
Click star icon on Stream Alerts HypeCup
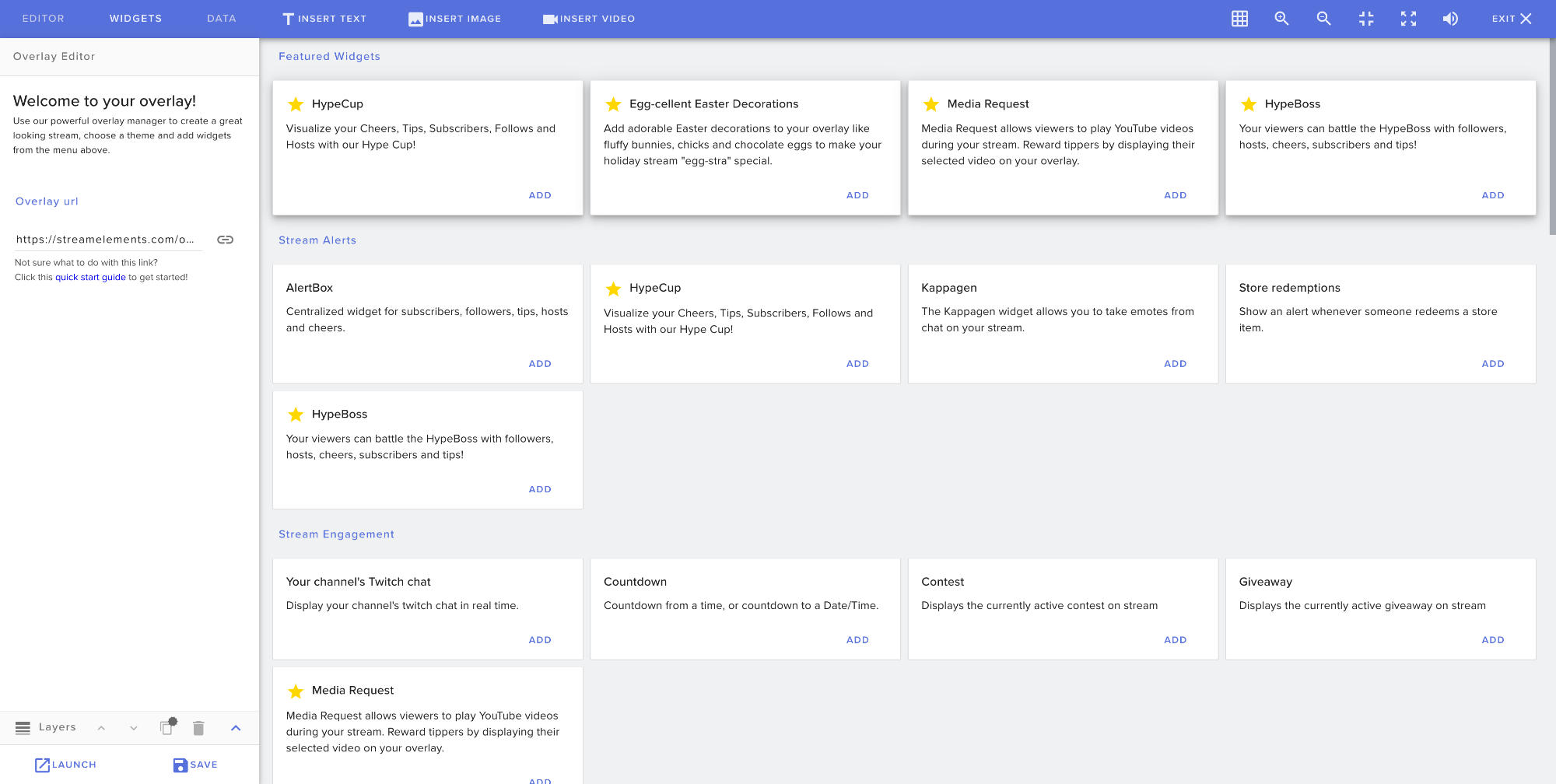coord(613,289)
